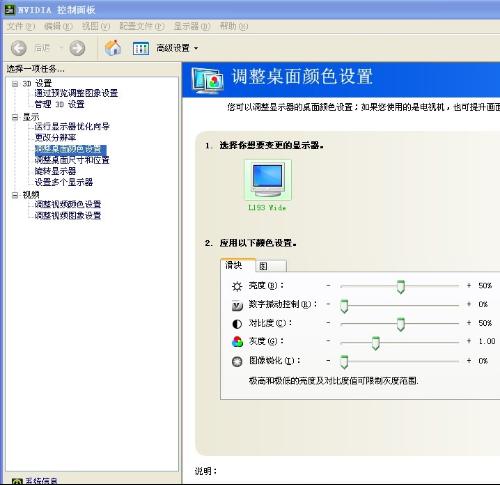Collapse the 视频 tree node
500x485 pixels.
tap(15, 195)
